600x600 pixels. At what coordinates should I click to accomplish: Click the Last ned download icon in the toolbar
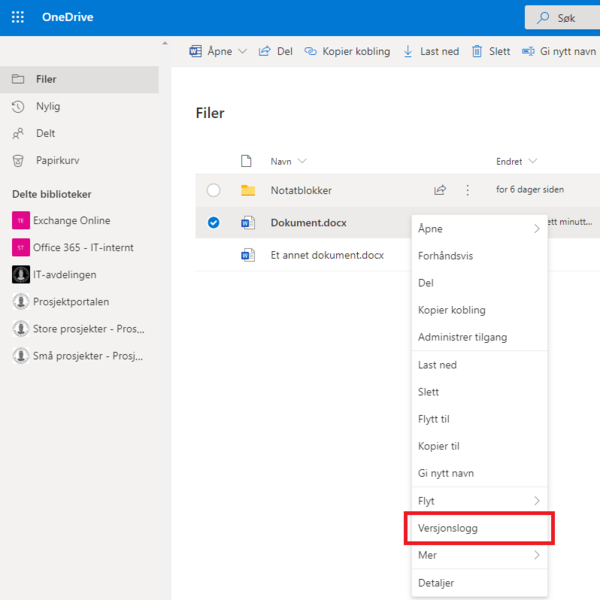pos(408,51)
